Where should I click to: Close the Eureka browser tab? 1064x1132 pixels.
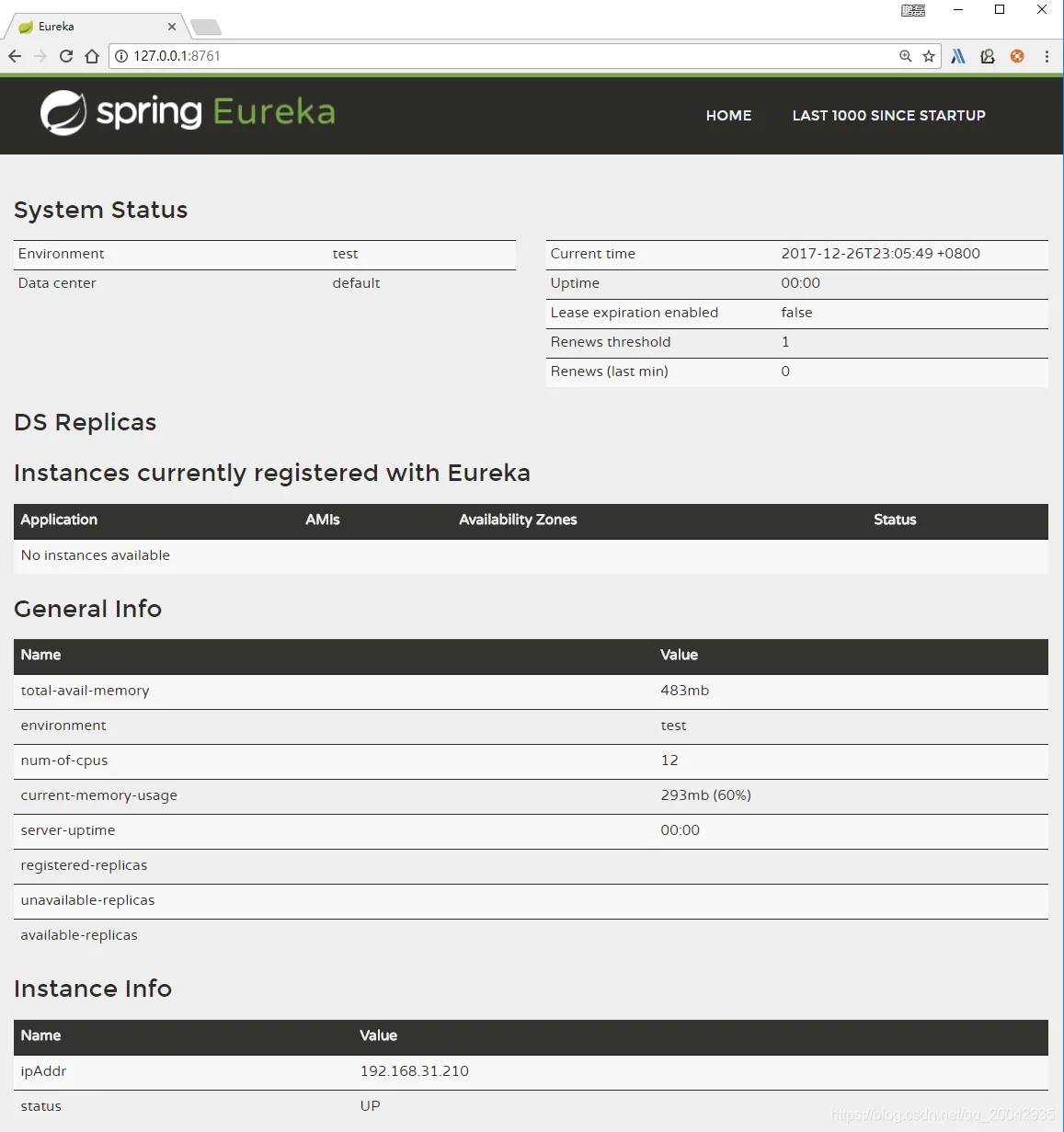pos(172,27)
